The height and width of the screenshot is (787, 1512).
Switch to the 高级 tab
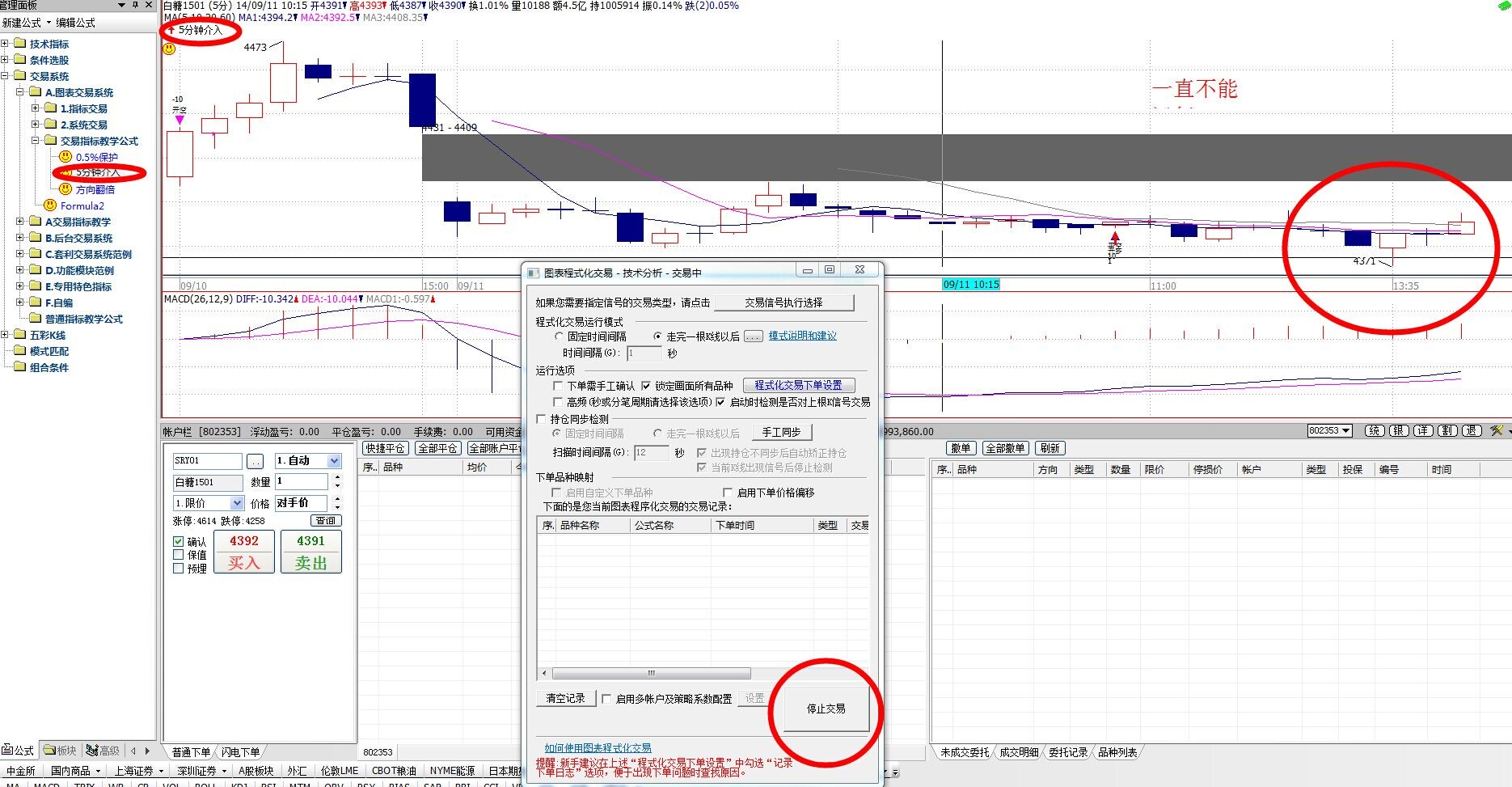pos(103,751)
